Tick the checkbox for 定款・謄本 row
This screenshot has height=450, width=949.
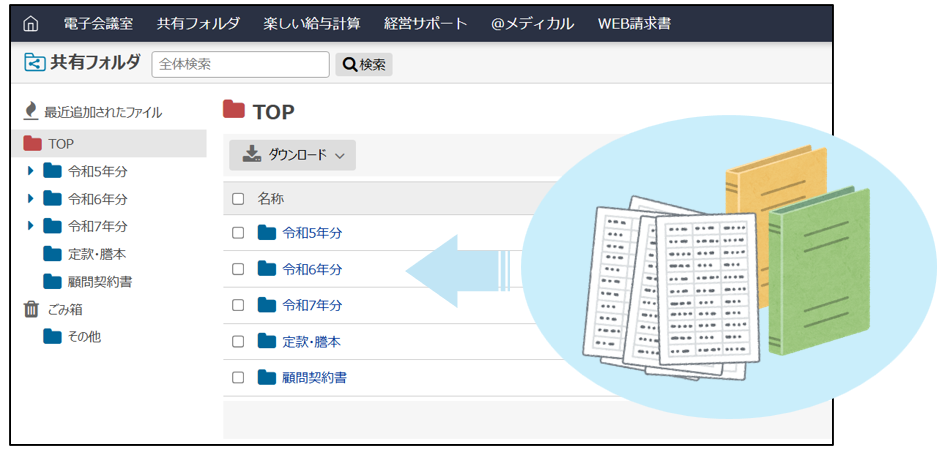238,342
